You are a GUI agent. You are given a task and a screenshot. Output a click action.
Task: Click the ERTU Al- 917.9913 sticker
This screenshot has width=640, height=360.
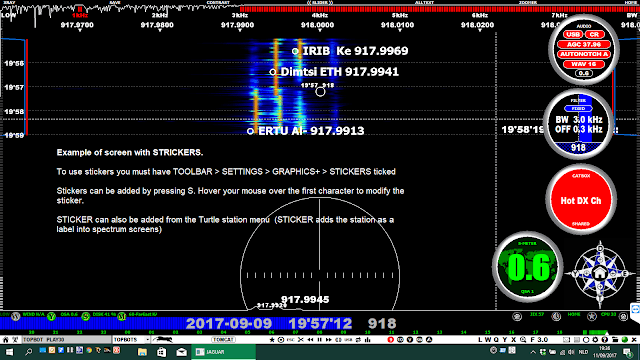point(306,131)
